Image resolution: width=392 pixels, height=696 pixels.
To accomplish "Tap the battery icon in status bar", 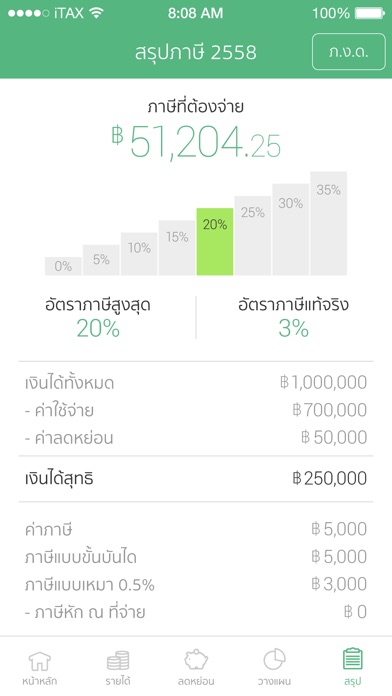I will tap(370, 13).
